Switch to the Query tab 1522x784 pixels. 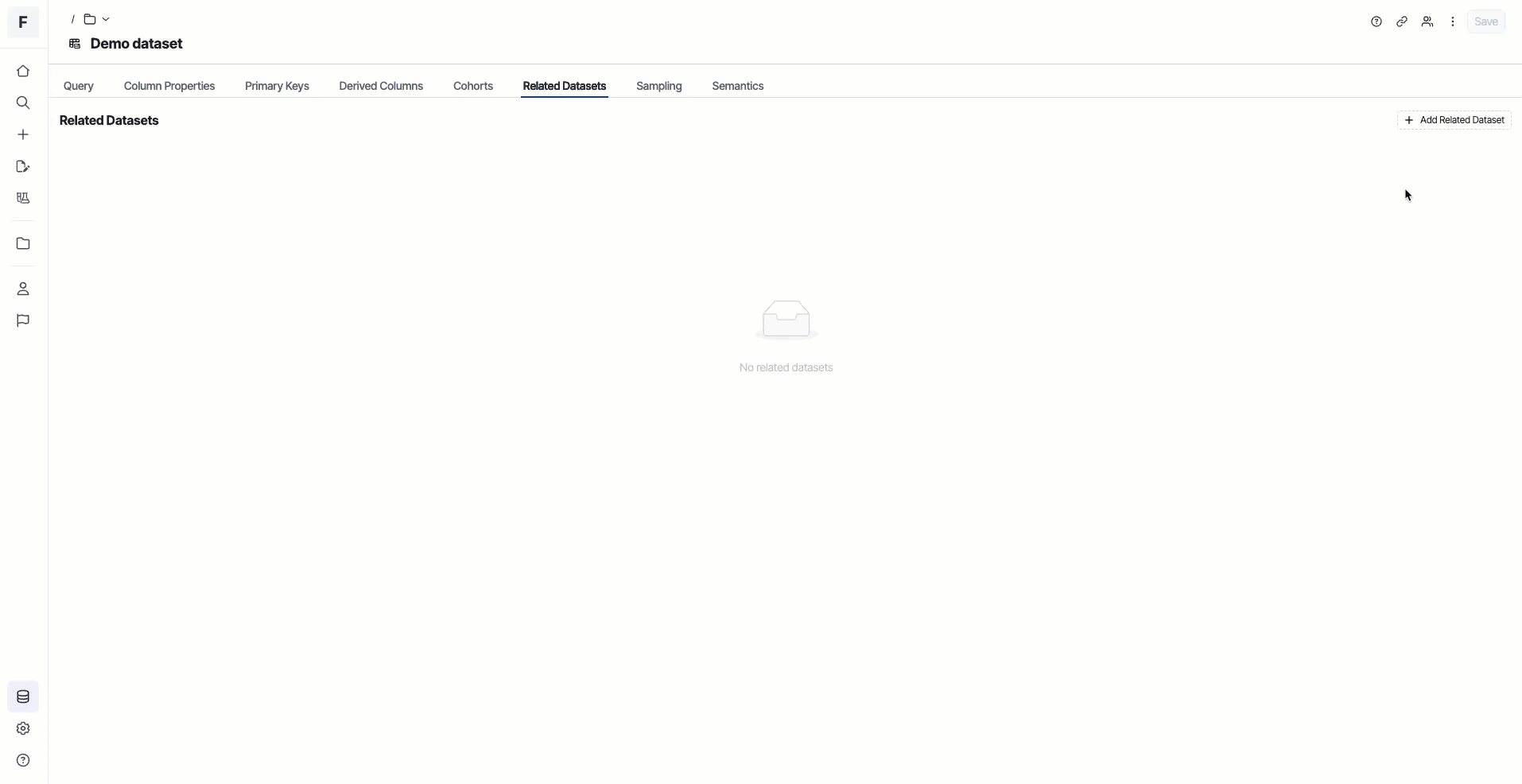[x=79, y=86]
